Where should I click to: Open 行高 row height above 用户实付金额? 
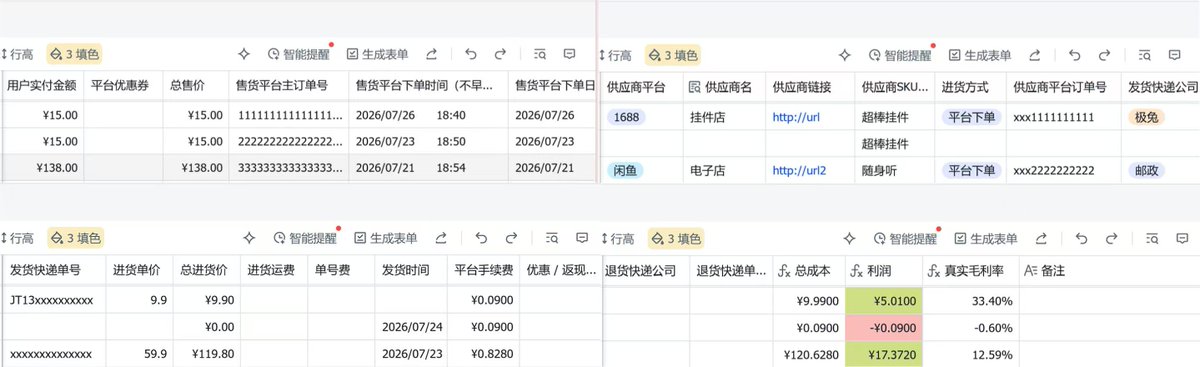(18, 55)
